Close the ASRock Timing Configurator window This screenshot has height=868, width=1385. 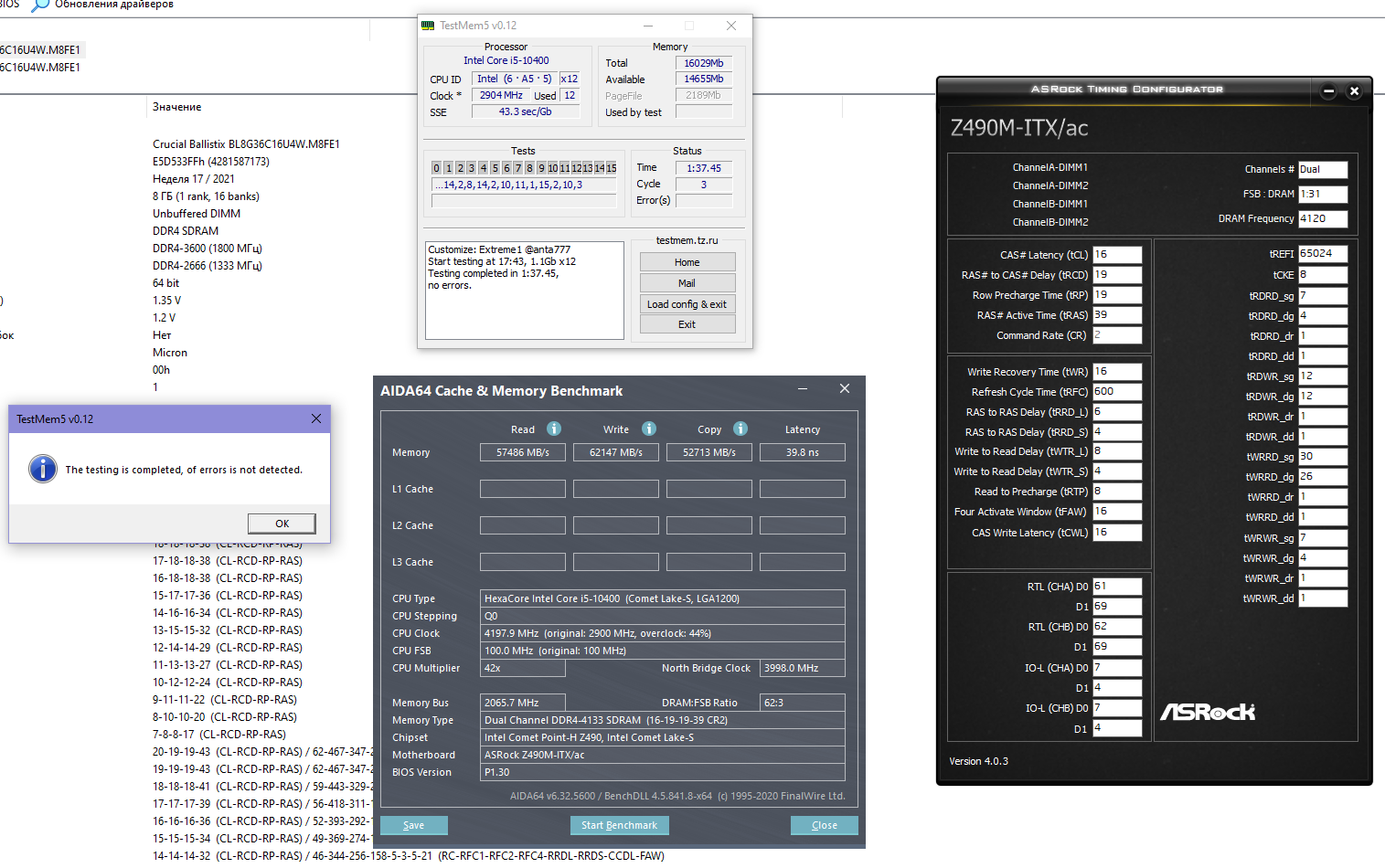(1355, 90)
